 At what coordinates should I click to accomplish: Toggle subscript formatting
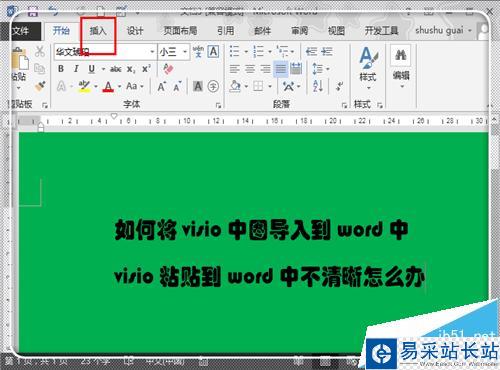131,69
